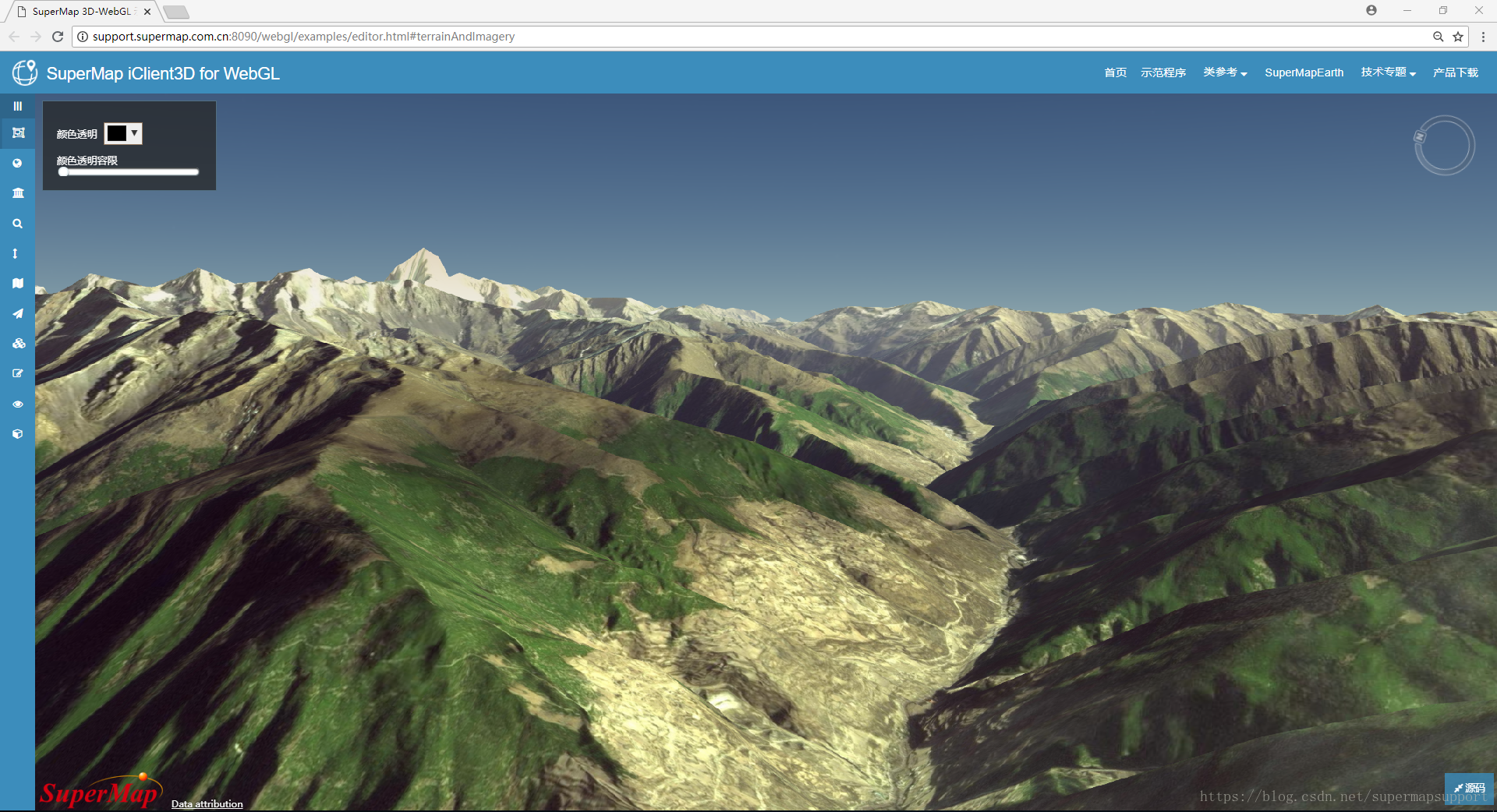Switch to the 示范程序 menu item
Image resolution: width=1497 pixels, height=812 pixels.
coord(1163,72)
